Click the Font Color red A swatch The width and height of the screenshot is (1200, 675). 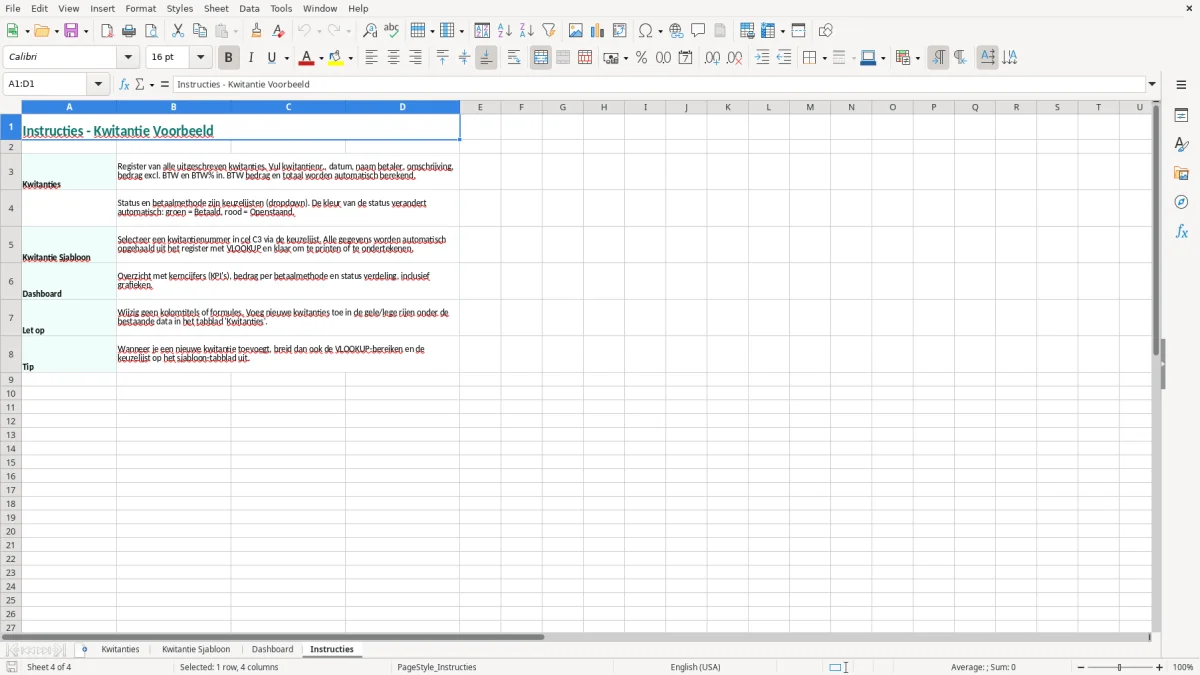308,58
